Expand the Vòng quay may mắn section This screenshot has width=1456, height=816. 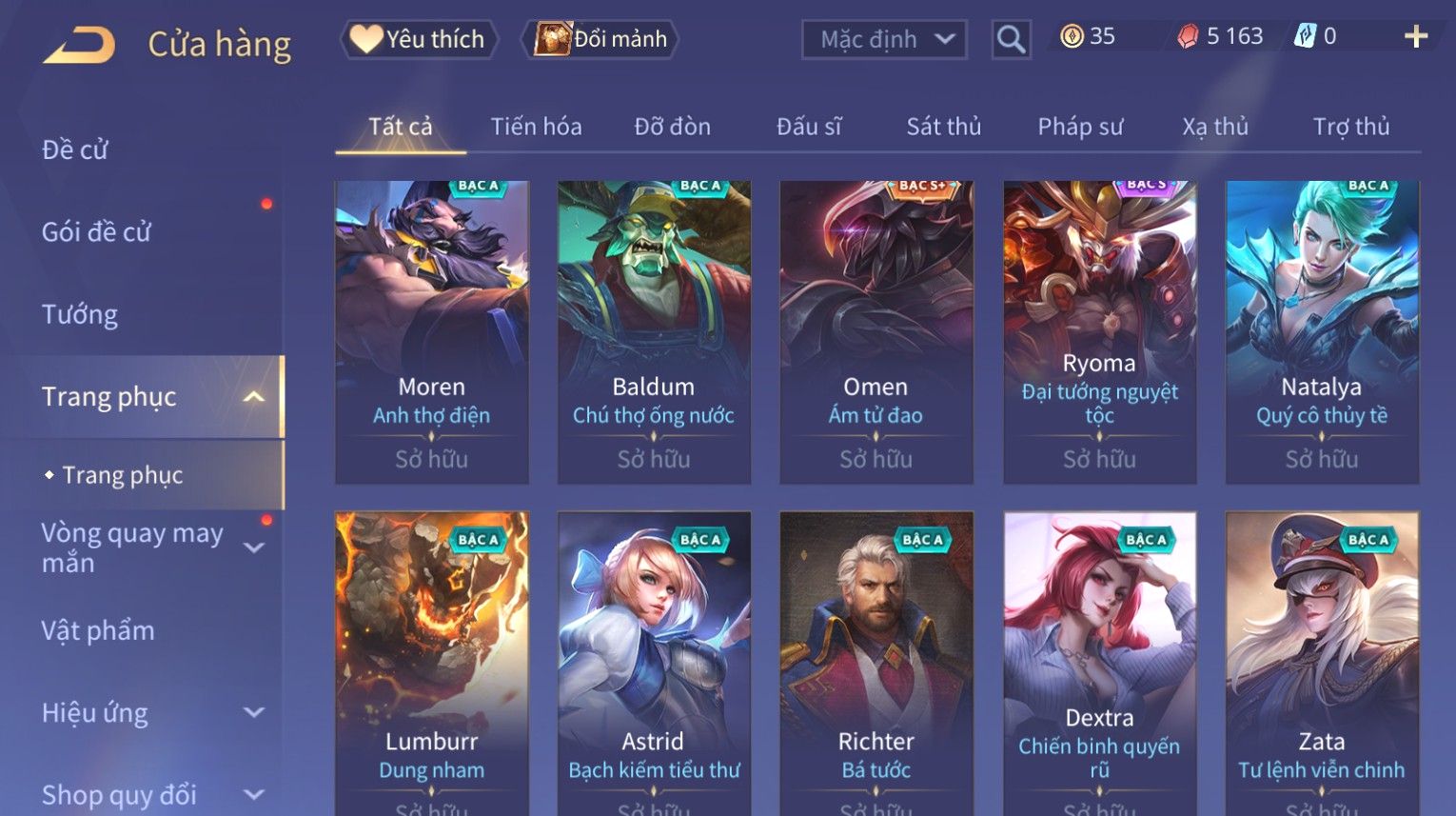[254, 547]
